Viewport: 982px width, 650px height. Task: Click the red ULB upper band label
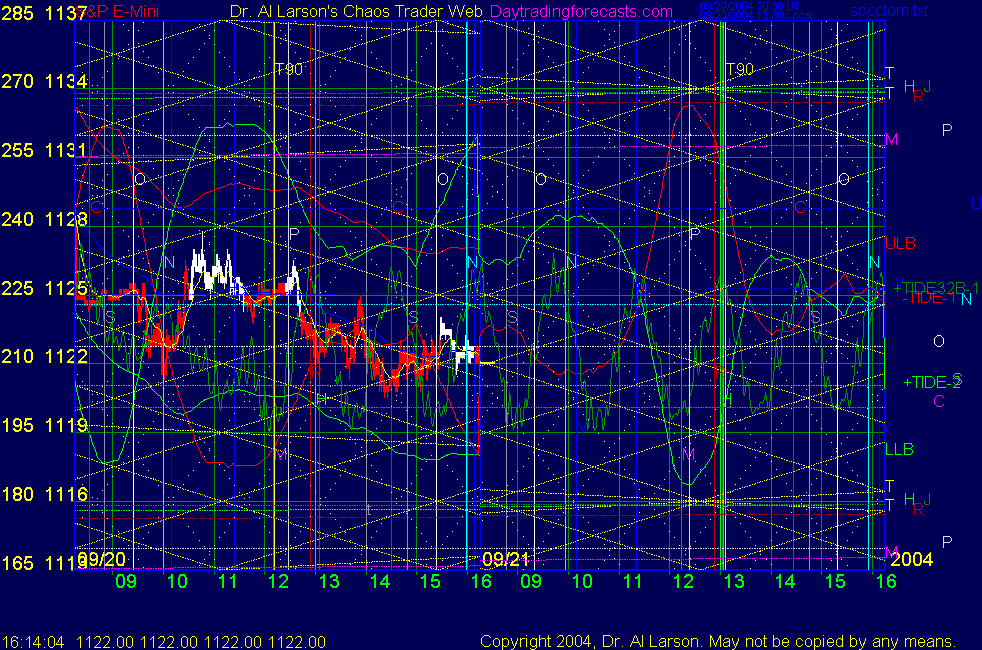tap(900, 243)
